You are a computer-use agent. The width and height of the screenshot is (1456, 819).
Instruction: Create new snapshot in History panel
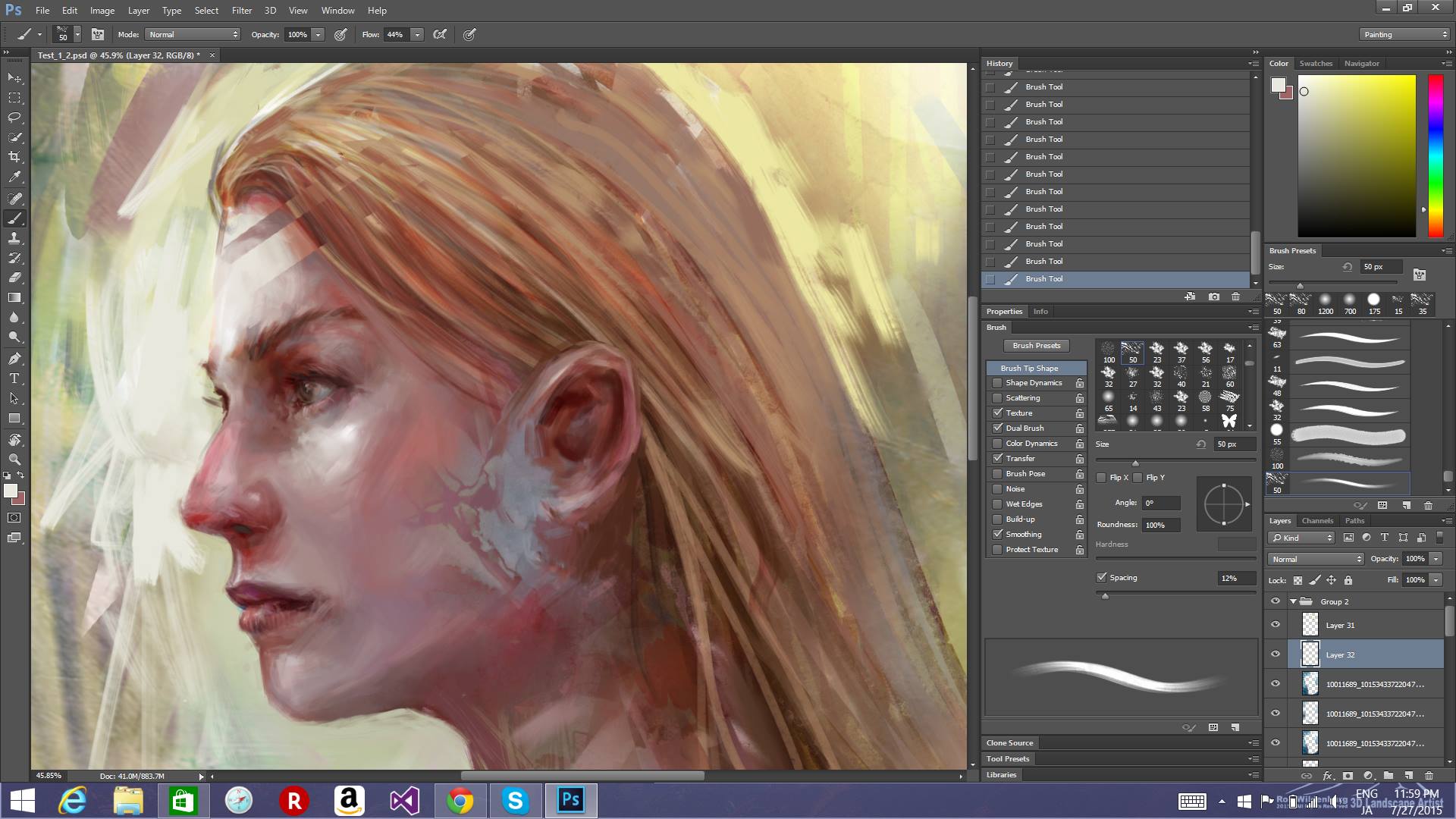[1213, 297]
